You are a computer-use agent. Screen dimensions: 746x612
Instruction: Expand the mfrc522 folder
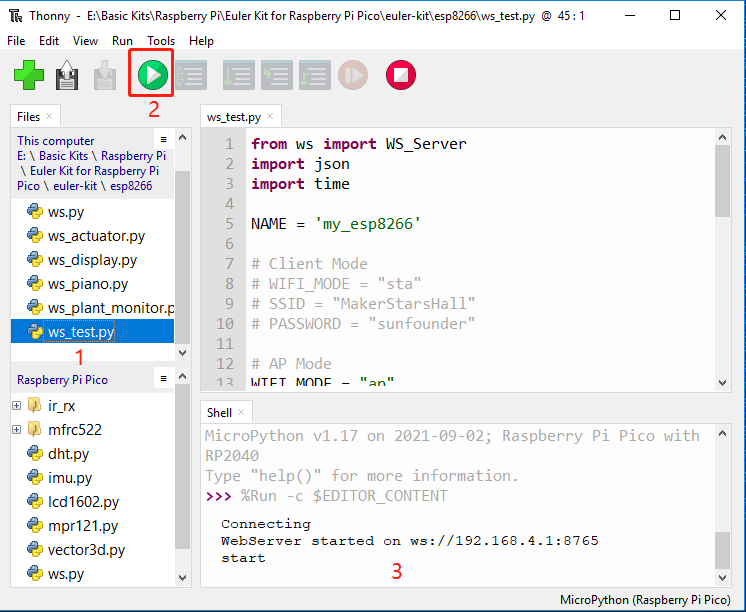[17, 429]
